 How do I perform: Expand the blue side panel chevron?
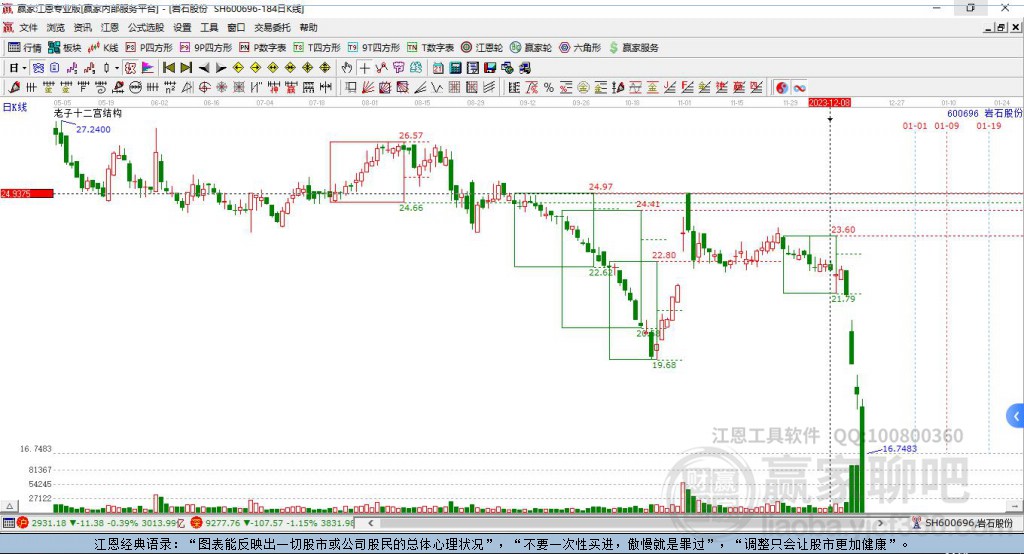click(1016, 416)
